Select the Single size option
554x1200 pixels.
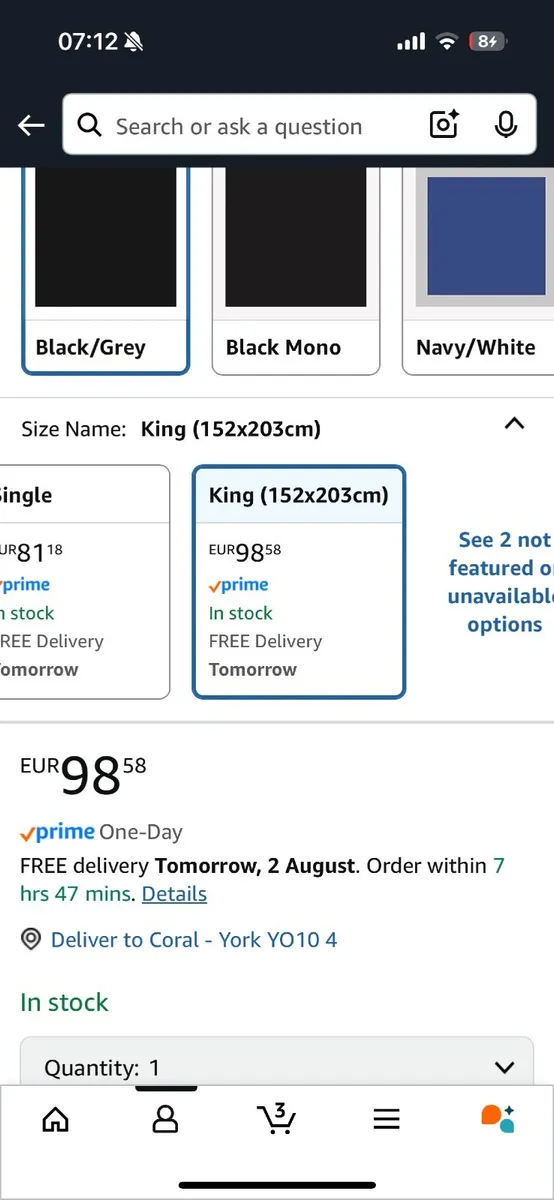coord(85,581)
